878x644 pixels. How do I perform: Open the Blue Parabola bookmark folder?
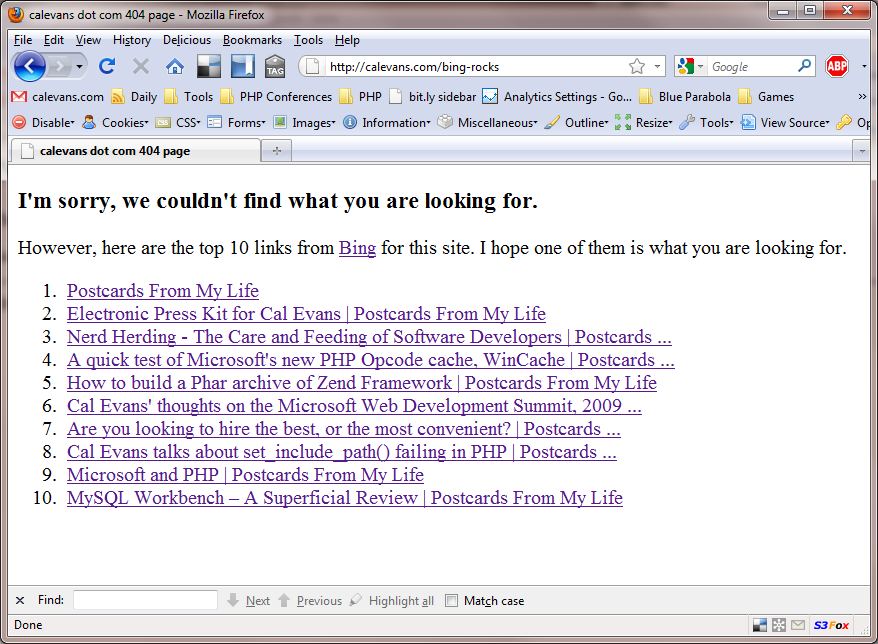pyautogui.click(x=685, y=97)
